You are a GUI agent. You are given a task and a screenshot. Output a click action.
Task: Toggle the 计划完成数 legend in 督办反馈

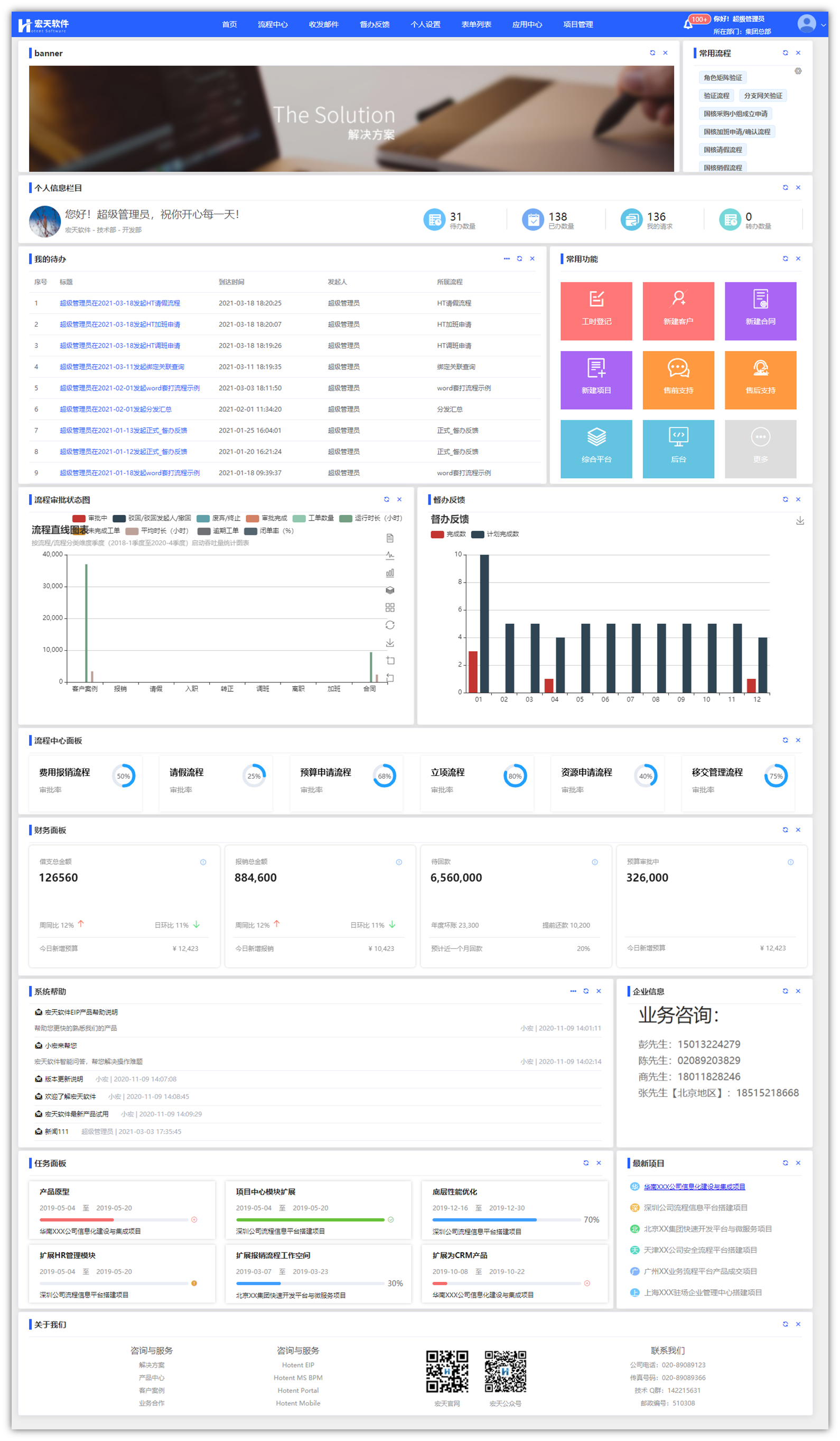point(495,534)
